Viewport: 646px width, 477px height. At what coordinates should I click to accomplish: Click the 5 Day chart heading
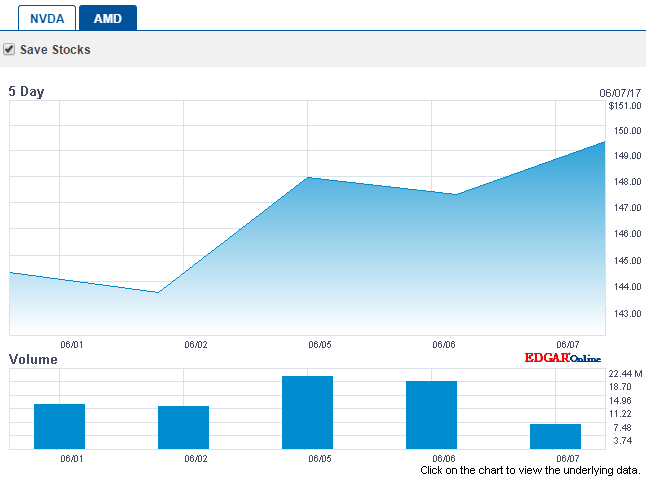point(26,92)
